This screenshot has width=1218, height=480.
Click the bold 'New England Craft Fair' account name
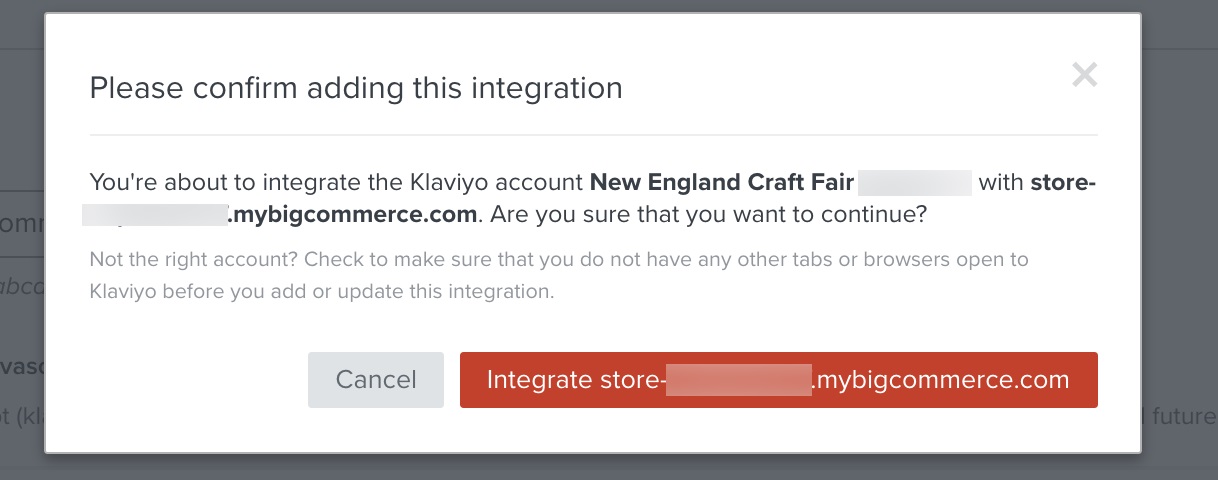tap(721, 183)
